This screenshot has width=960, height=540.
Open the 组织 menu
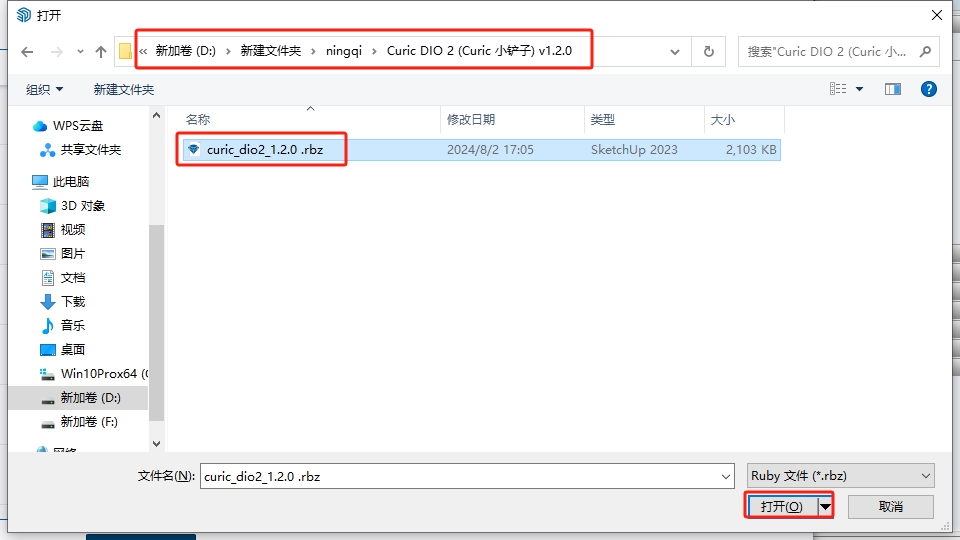click(x=44, y=90)
